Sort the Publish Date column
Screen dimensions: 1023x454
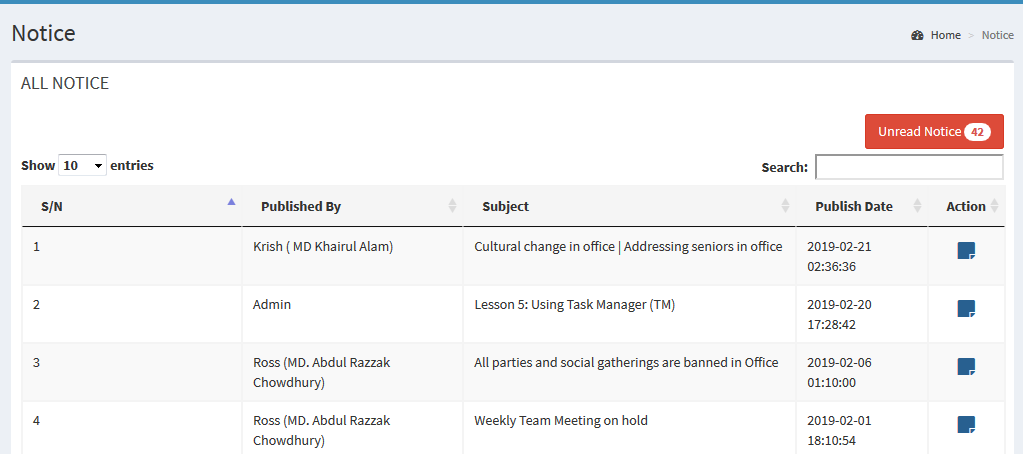(917, 206)
